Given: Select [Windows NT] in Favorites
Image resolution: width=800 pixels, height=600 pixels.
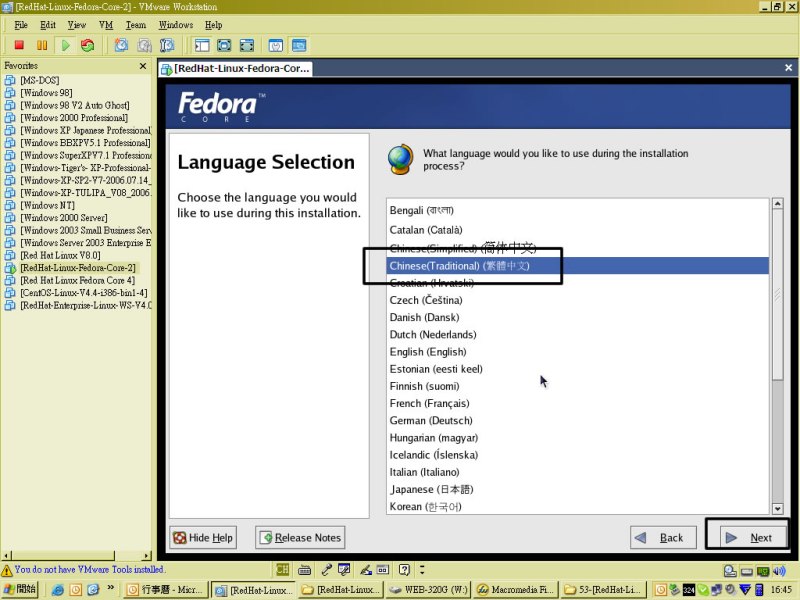Looking at the screenshot, I should (x=47, y=206).
